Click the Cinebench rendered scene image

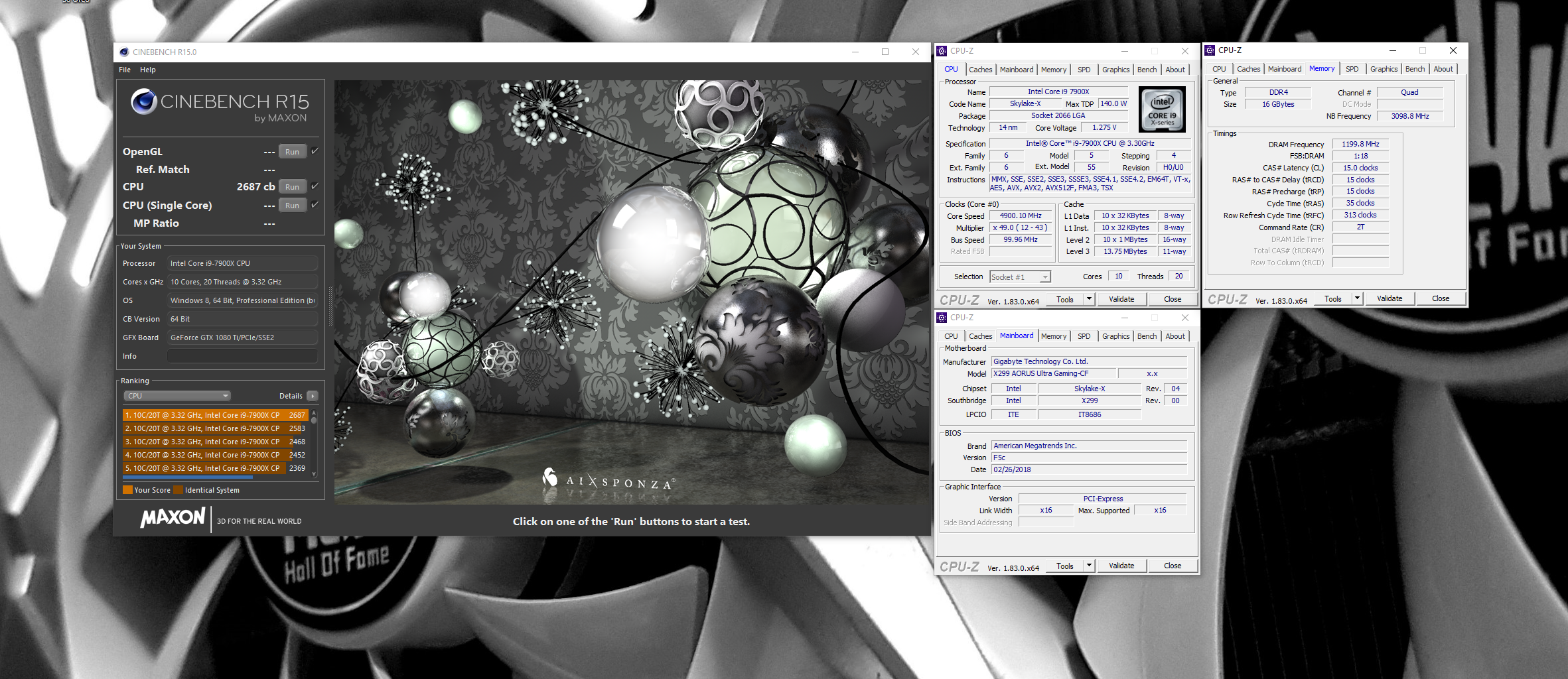pos(632,292)
